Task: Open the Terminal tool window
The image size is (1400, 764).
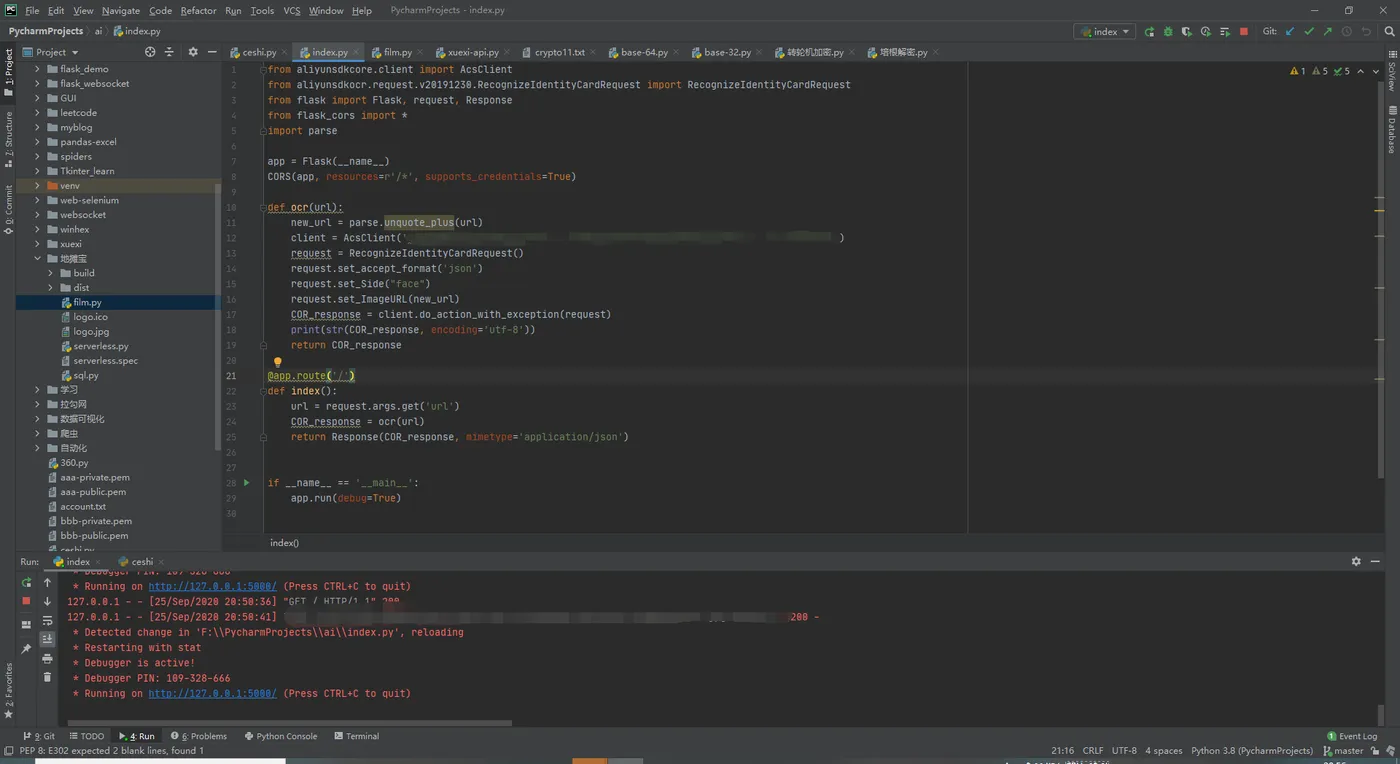Action: point(356,736)
